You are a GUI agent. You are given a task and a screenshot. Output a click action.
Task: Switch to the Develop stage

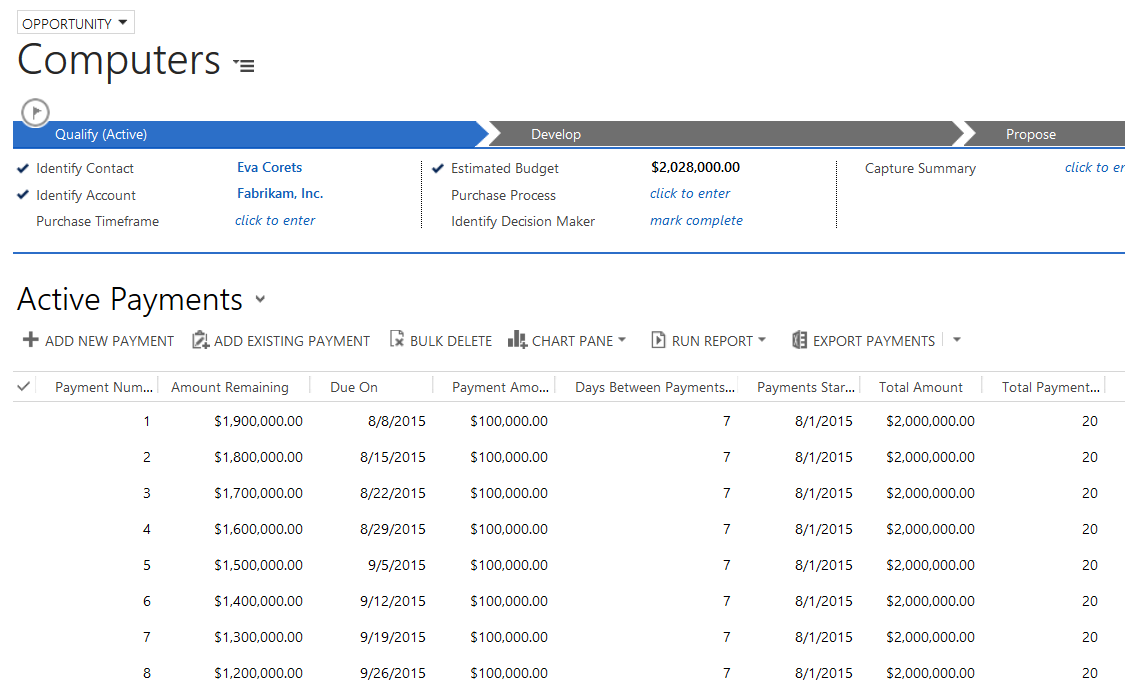click(556, 133)
